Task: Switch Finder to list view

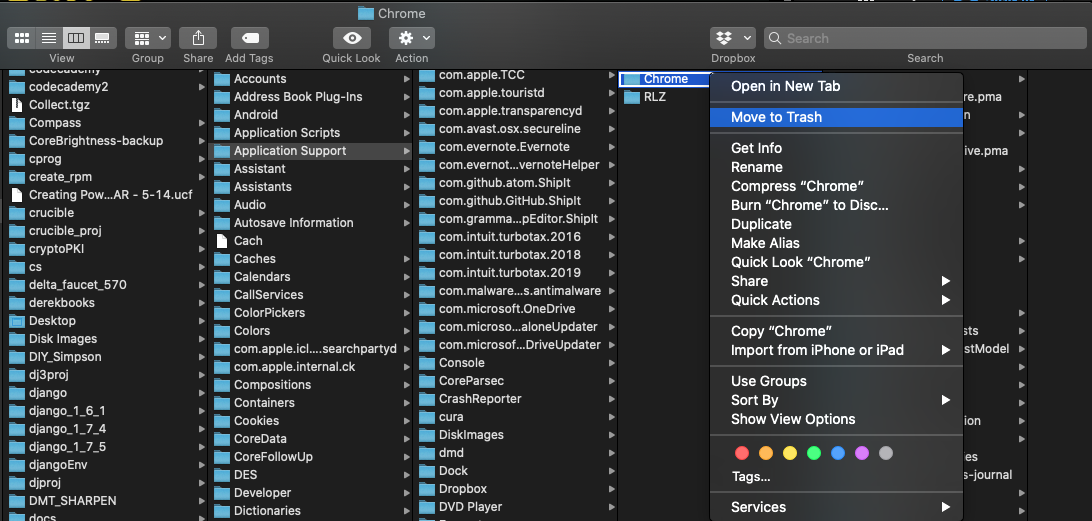Action: pos(49,38)
